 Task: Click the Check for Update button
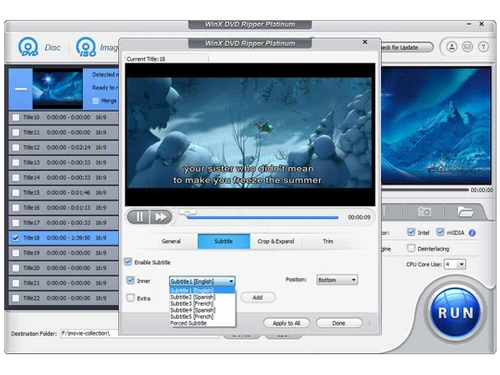point(407,47)
